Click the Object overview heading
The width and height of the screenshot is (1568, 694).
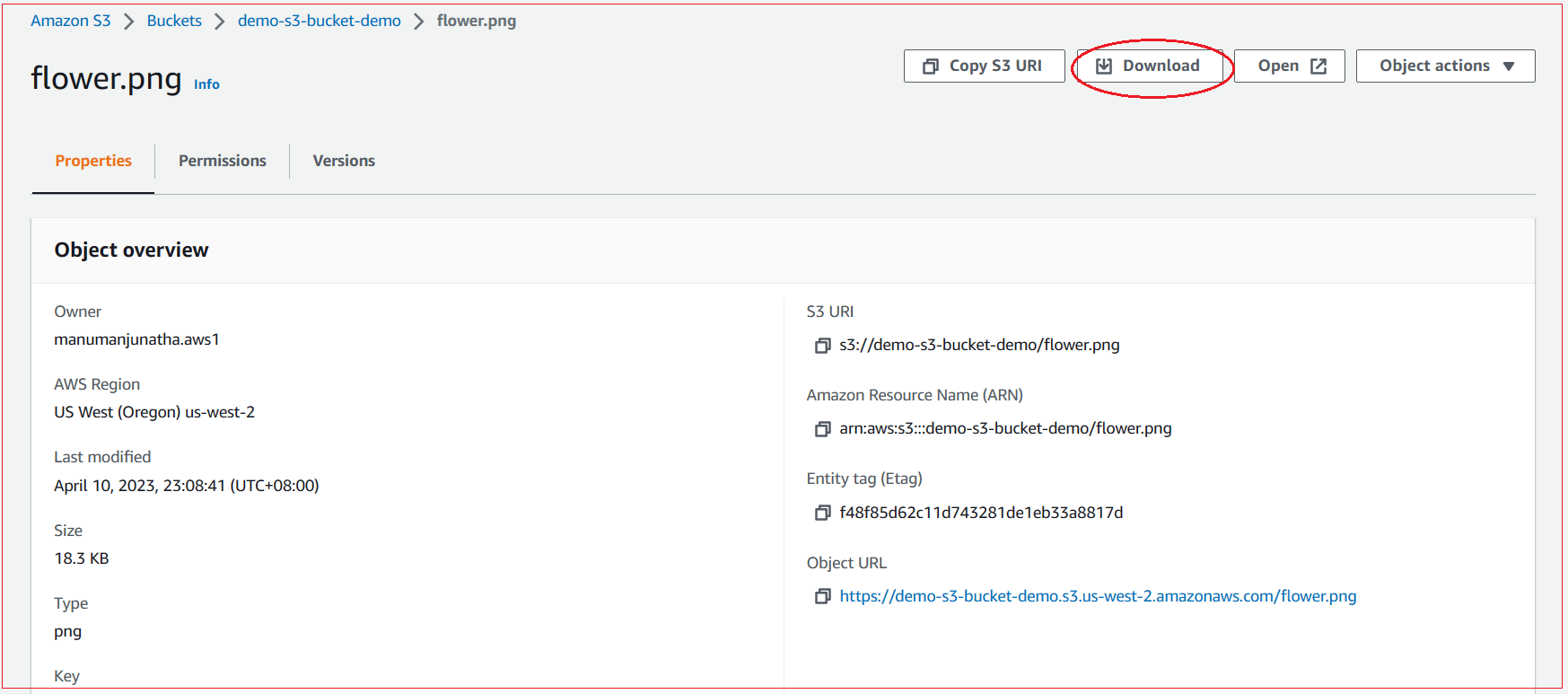point(131,250)
